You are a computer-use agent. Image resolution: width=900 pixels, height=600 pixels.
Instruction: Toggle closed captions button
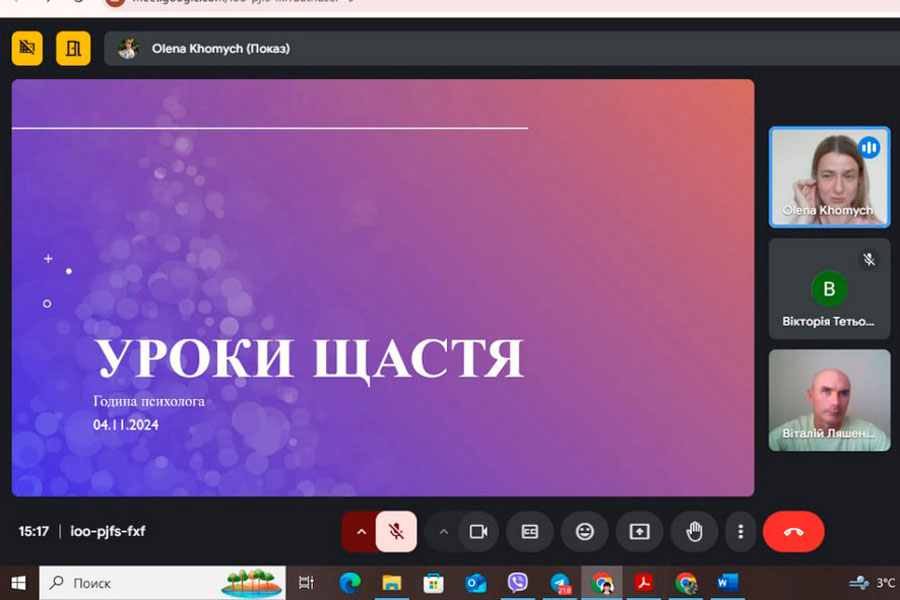530,532
